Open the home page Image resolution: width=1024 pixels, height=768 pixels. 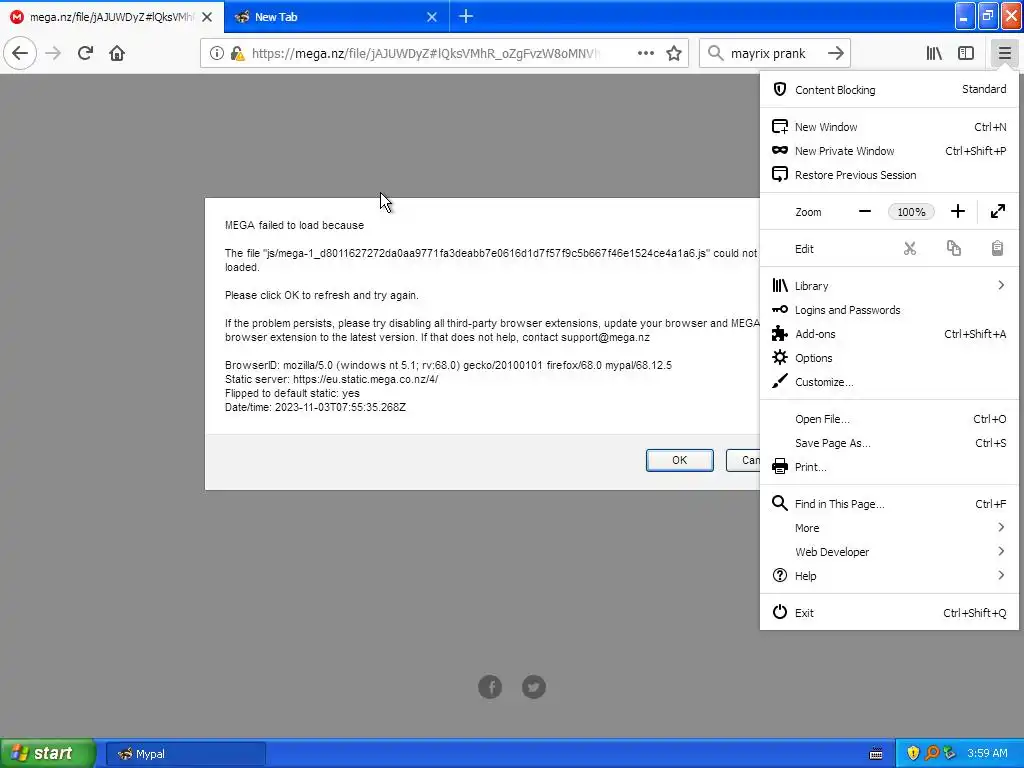pos(117,53)
